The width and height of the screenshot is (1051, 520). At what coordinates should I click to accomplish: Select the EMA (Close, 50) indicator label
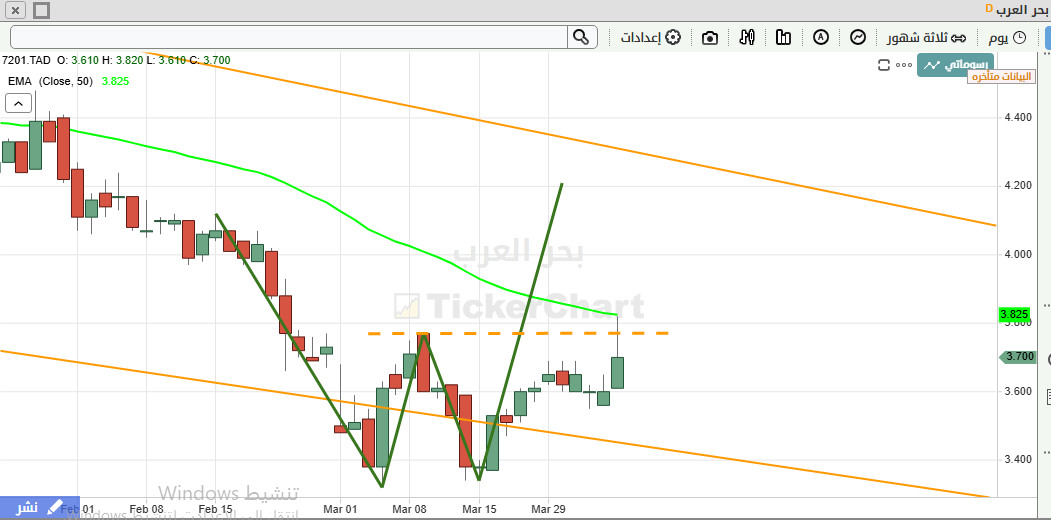(50, 81)
